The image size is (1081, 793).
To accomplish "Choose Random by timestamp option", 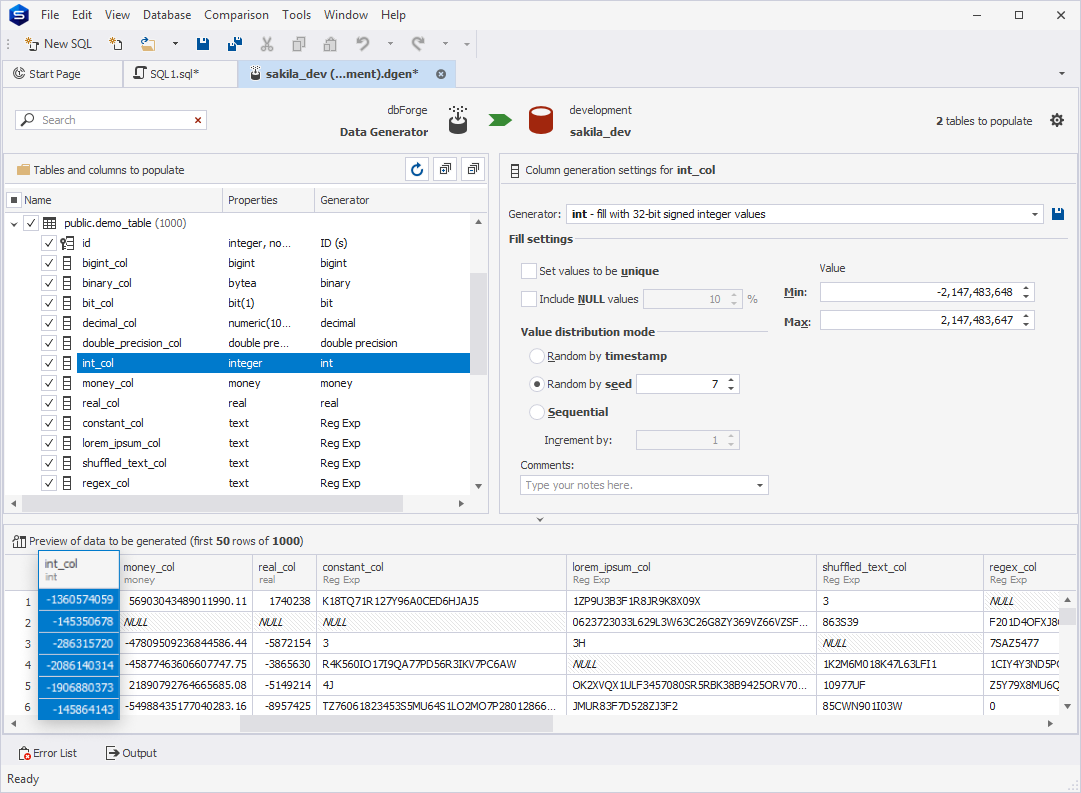I will [x=538, y=356].
